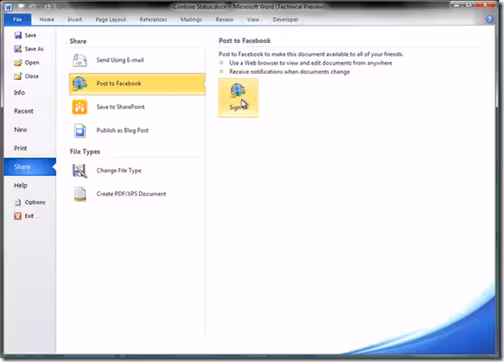The width and height of the screenshot is (504, 362).
Task: Choose Publish as Blog Post label
Action: click(x=122, y=130)
